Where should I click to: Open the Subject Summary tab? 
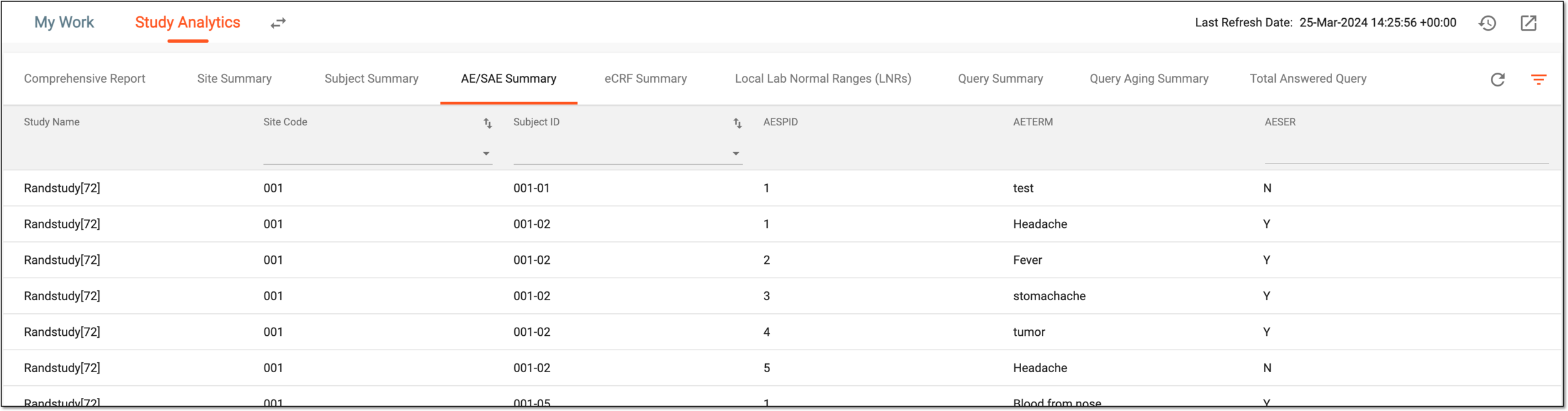click(x=371, y=79)
